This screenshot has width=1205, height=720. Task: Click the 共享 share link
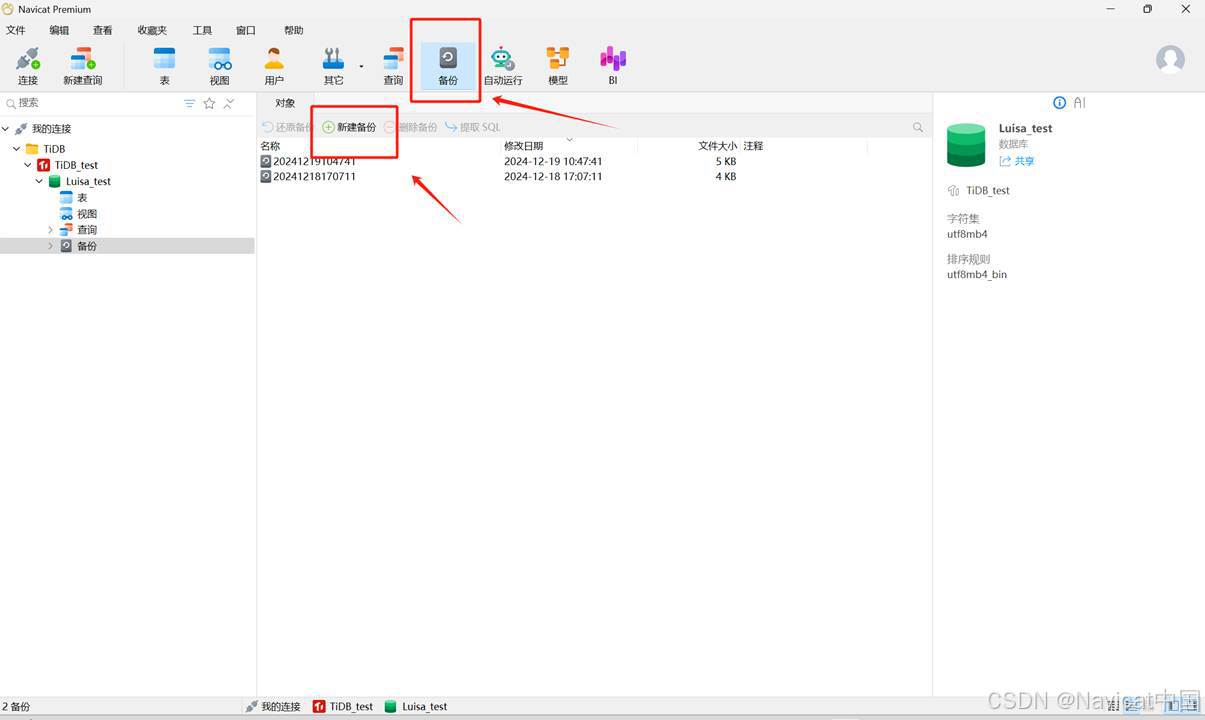click(x=1018, y=161)
